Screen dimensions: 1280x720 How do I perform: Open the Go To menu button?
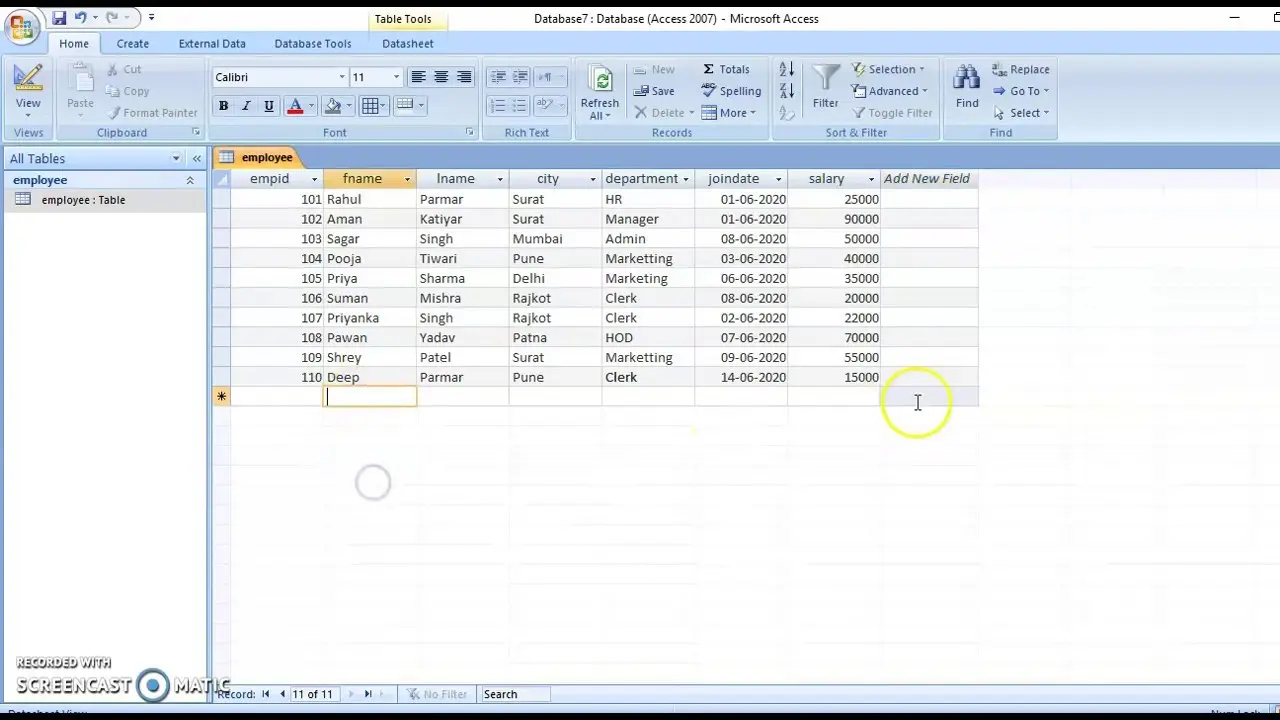[x=1021, y=91]
